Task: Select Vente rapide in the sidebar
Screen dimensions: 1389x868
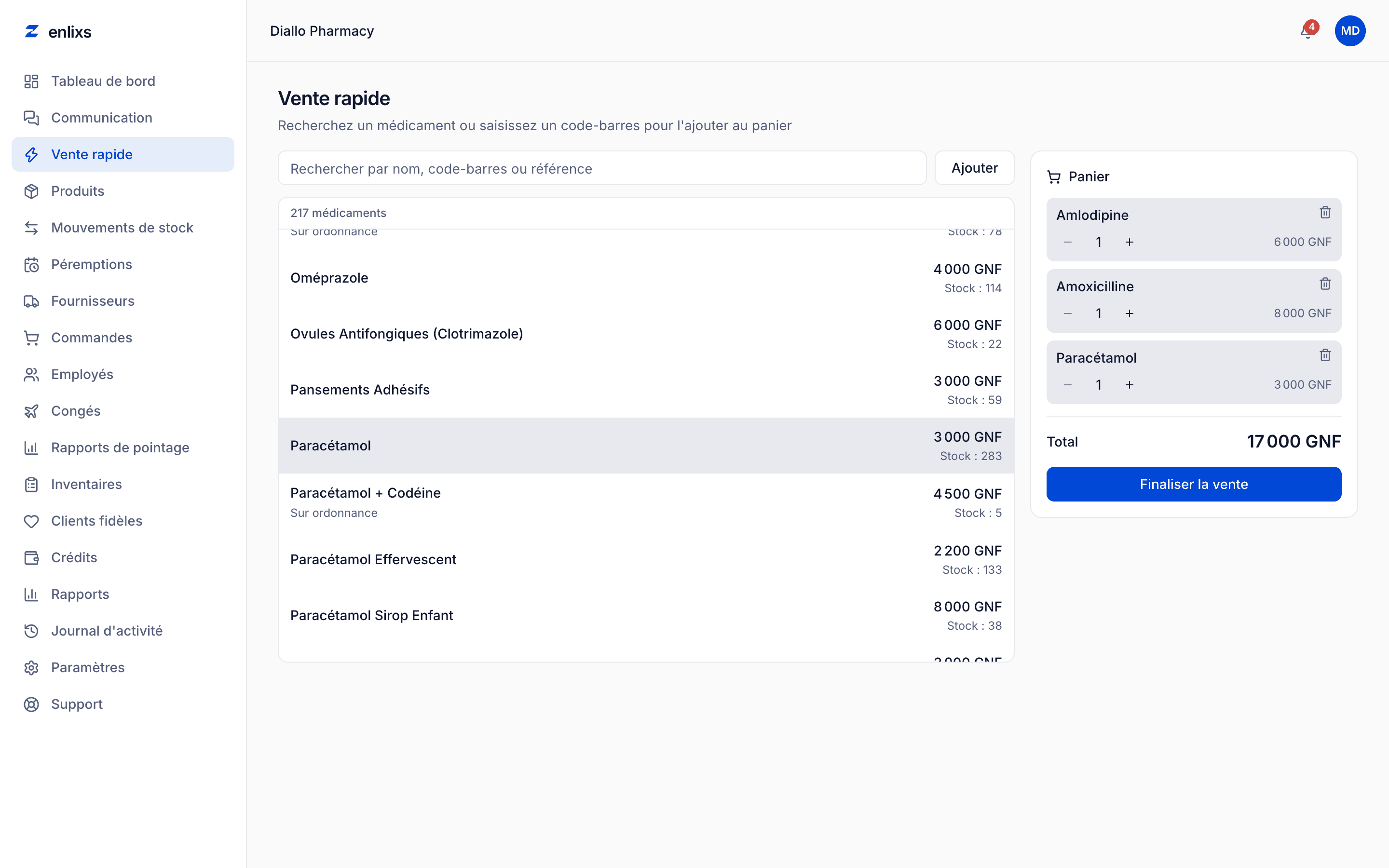Action: pyautogui.click(x=123, y=154)
